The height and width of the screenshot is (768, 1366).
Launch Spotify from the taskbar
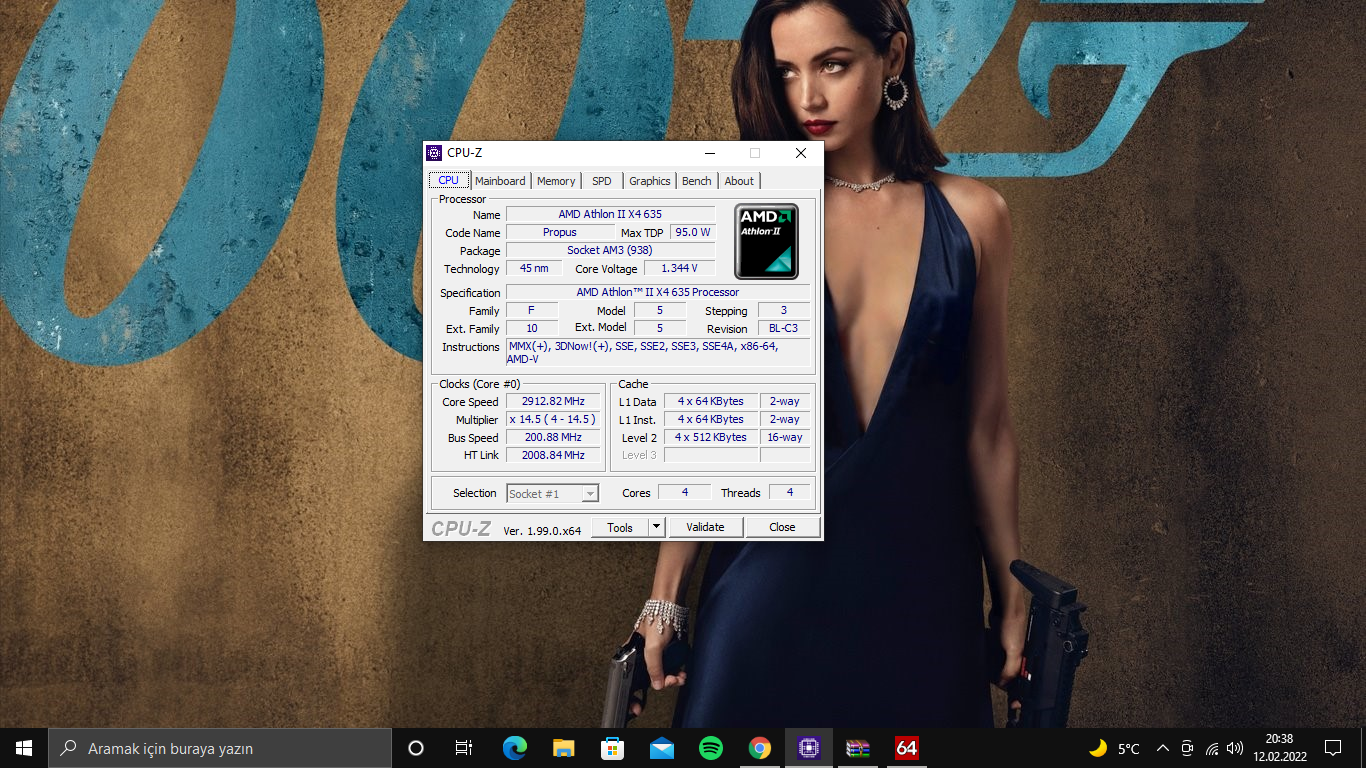coord(710,748)
